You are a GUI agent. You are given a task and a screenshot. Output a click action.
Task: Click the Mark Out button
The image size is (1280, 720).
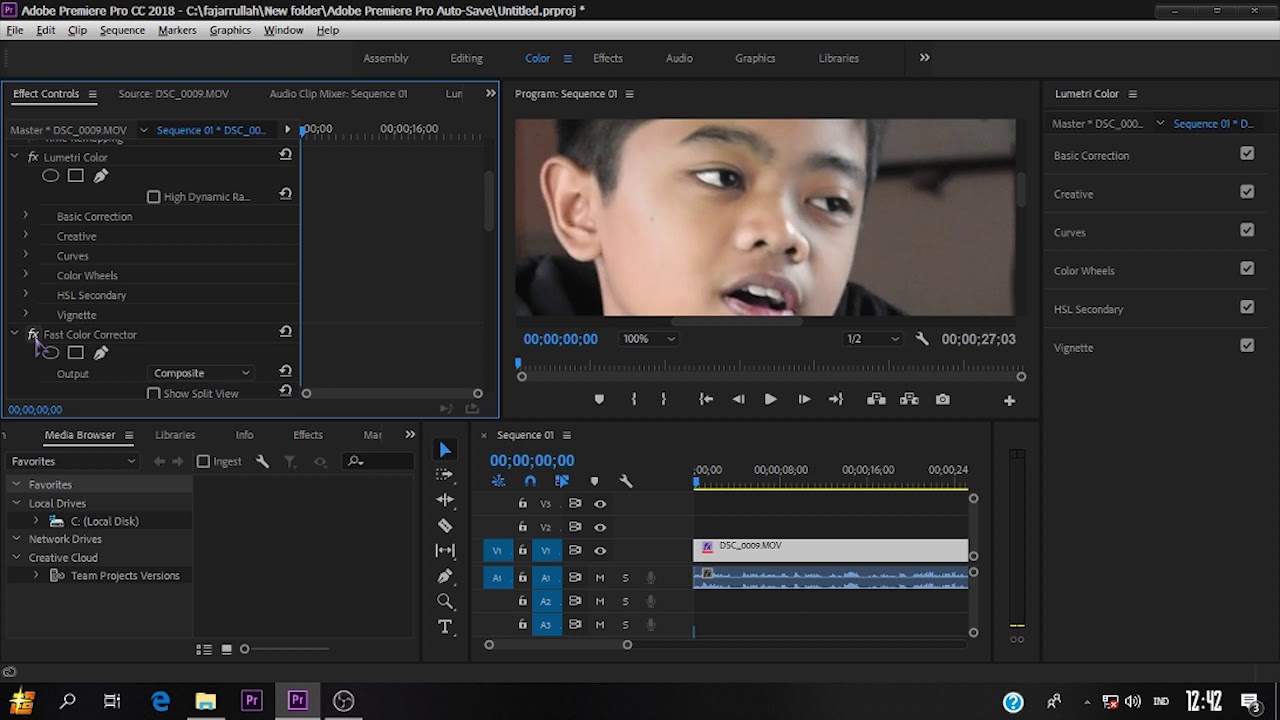663,399
